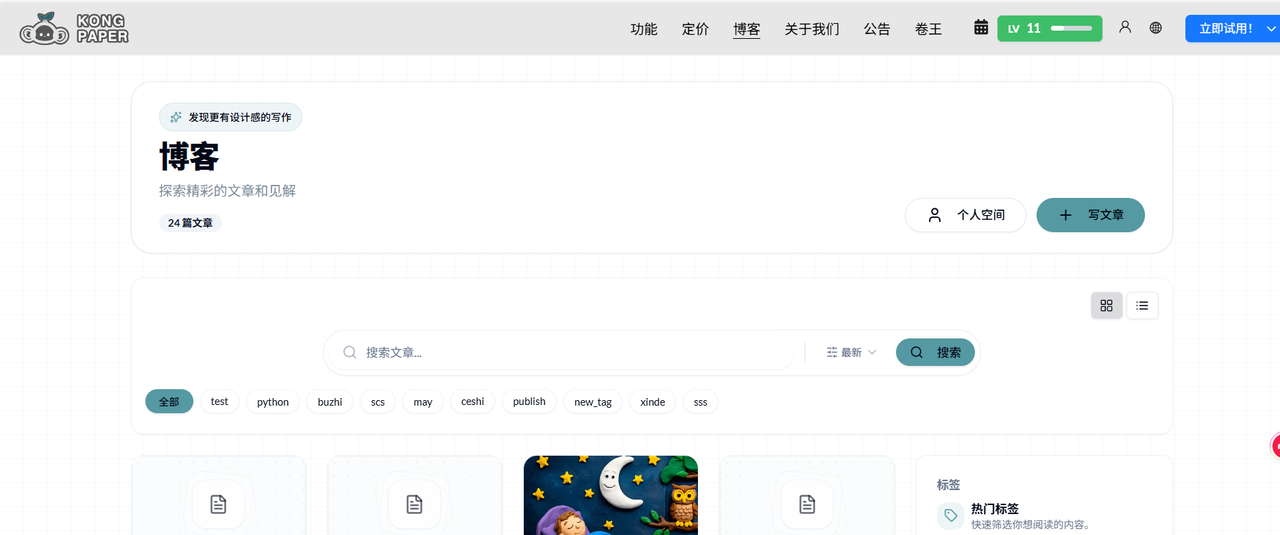Click the magnifier icon in search field
The image size is (1280, 535).
point(350,352)
